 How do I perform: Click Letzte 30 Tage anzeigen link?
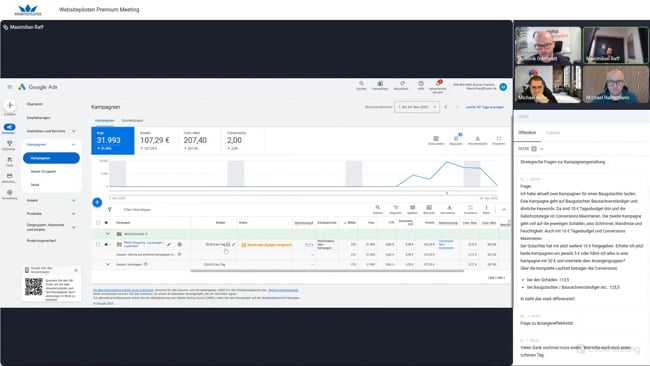click(x=485, y=107)
